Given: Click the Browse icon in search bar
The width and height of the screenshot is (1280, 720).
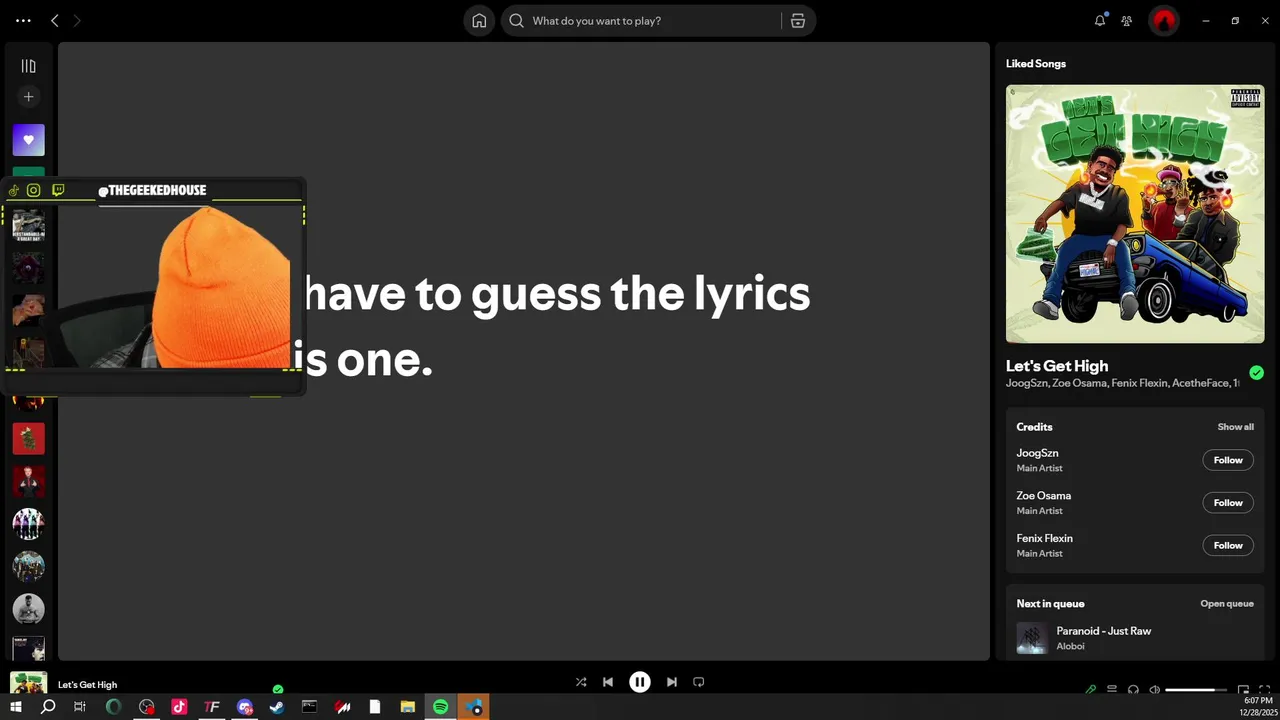Looking at the screenshot, I should [x=798, y=20].
